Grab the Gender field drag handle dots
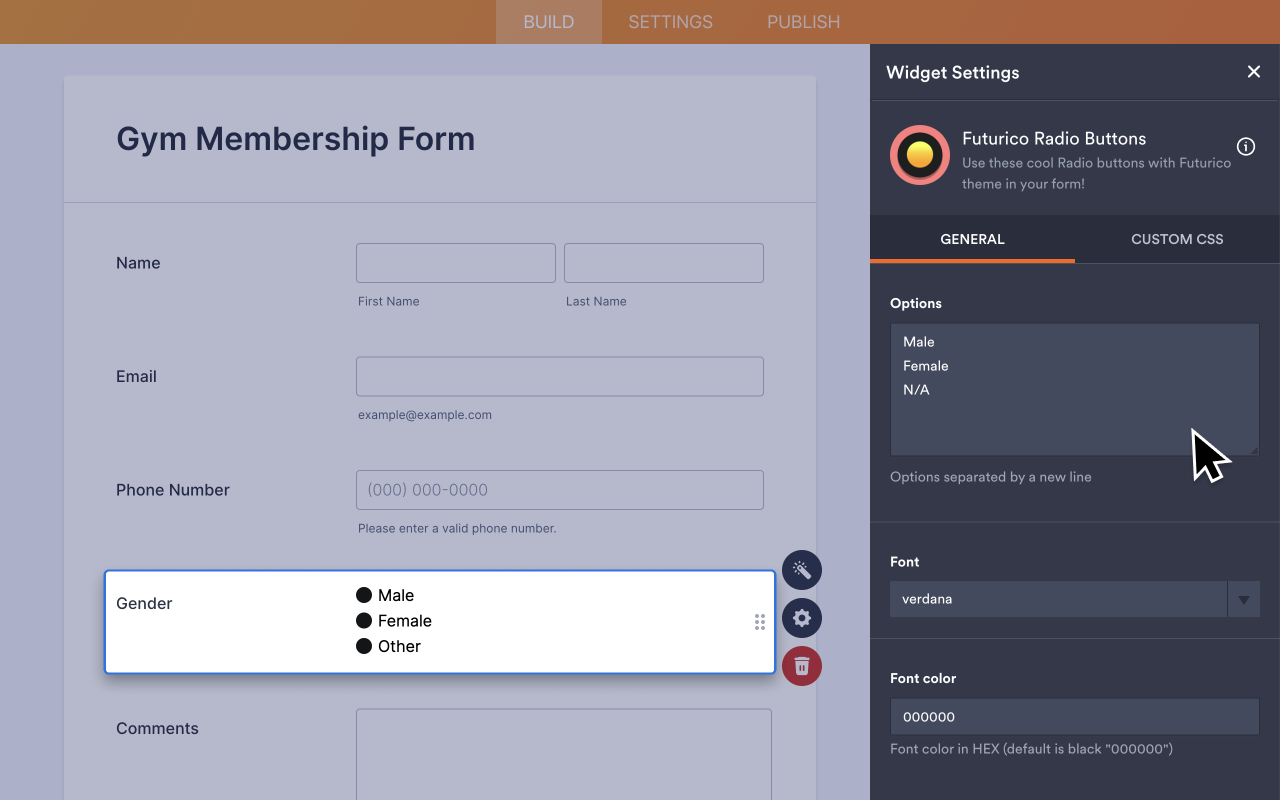This screenshot has width=1280, height=800. [x=760, y=622]
